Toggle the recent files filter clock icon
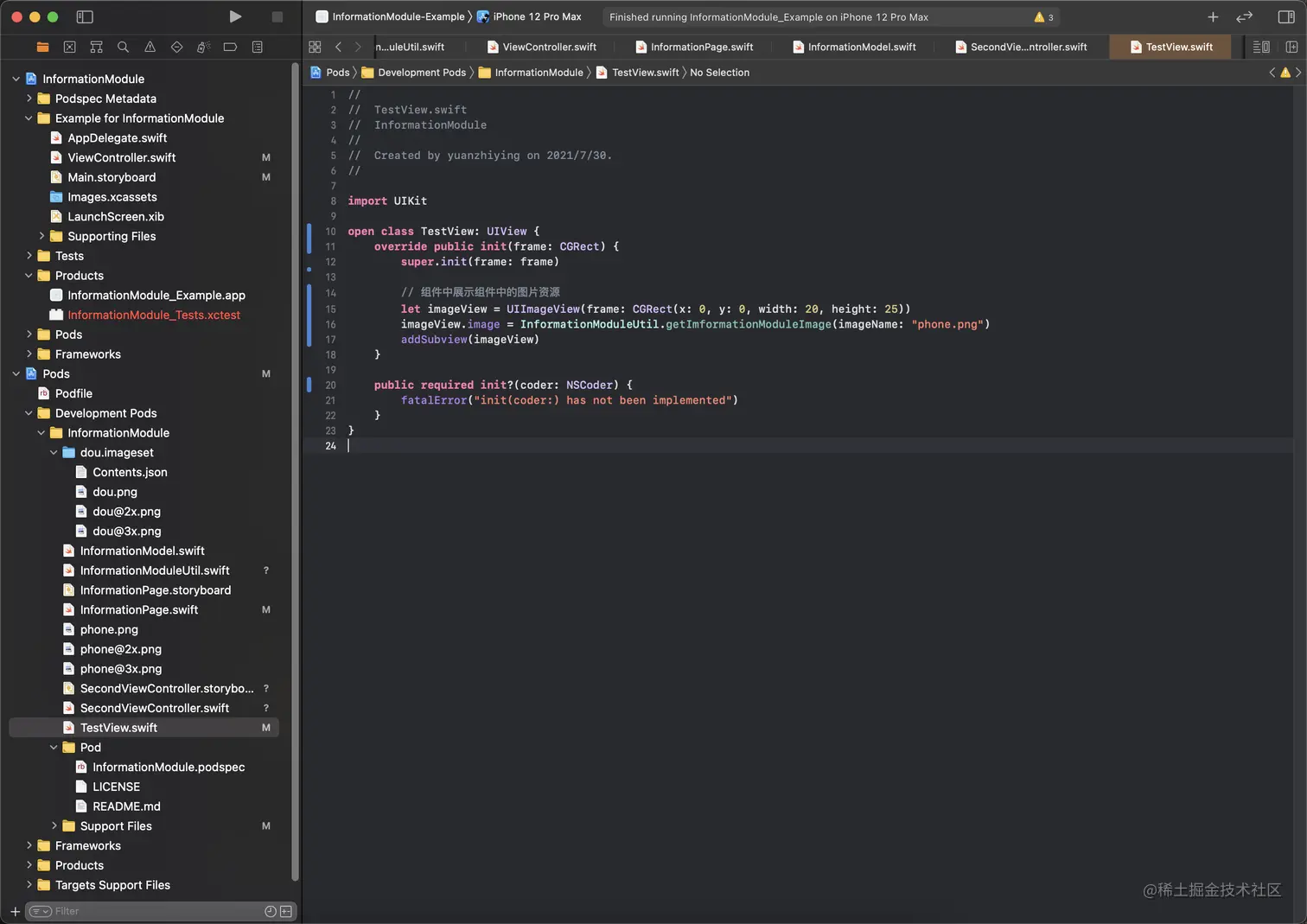Image resolution: width=1307 pixels, height=924 pixels. [x=271, y=911]
